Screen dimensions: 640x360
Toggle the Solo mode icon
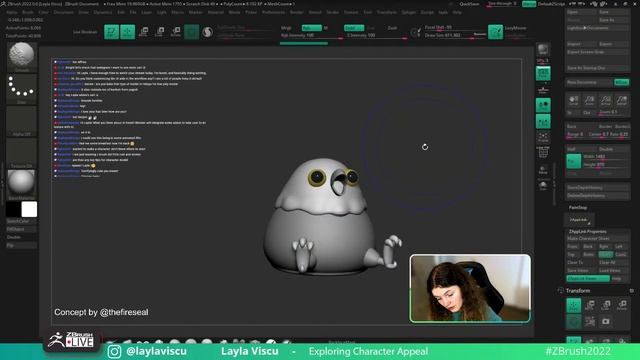[x=543, y=186]
